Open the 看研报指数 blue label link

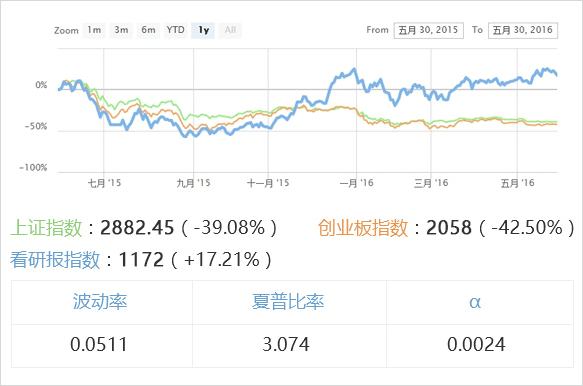55,260
